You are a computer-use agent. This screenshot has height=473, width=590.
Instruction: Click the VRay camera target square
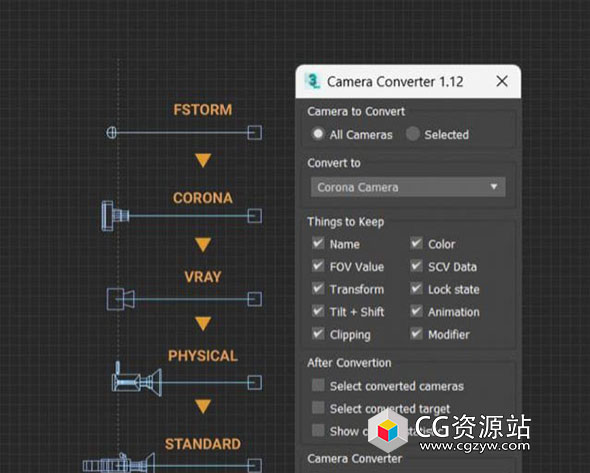tap(254, 299)
